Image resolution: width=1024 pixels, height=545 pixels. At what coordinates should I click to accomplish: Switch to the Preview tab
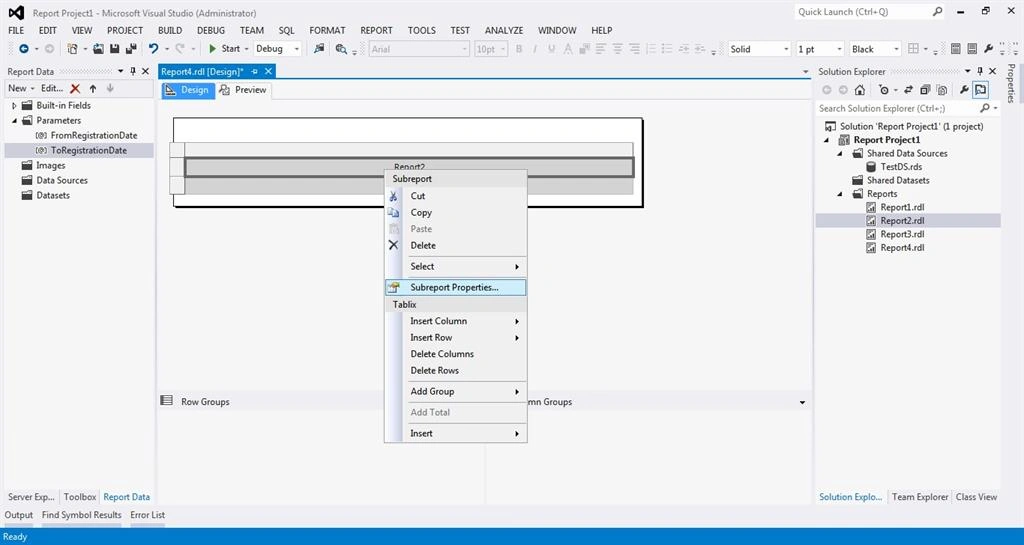243,90
